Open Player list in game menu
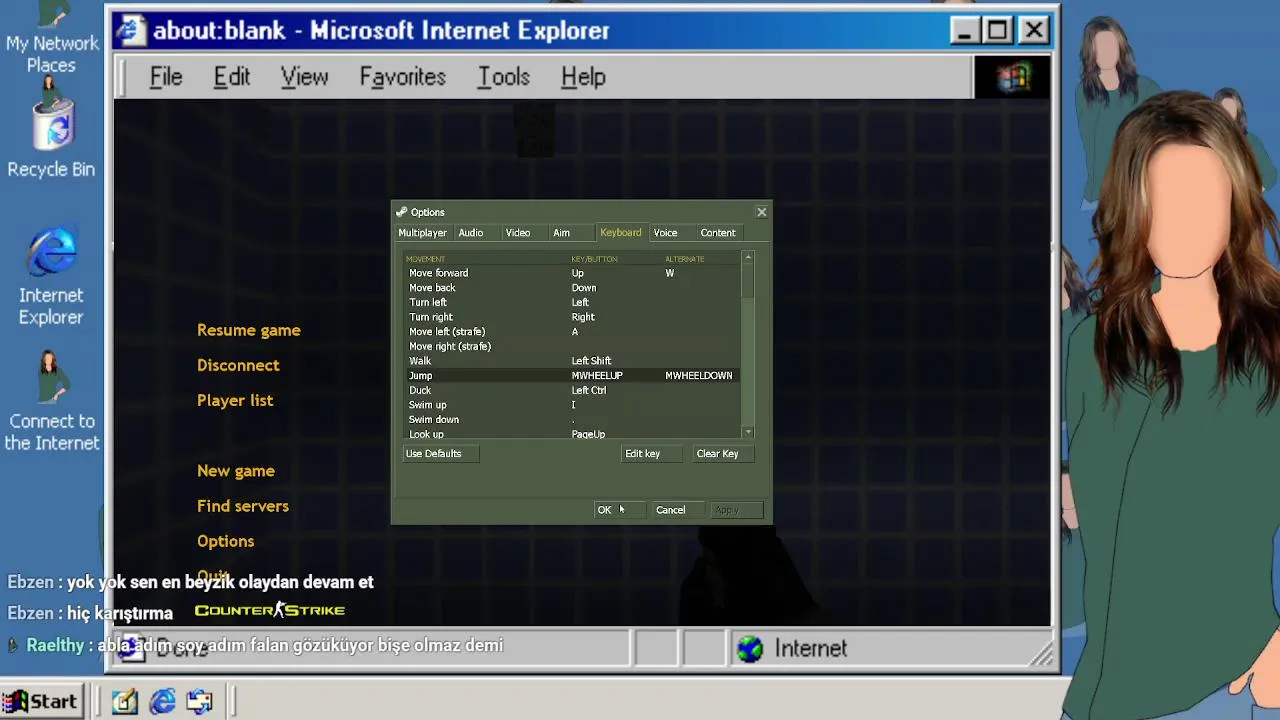This screenshot has height=720, width=1280. (235, 400)
